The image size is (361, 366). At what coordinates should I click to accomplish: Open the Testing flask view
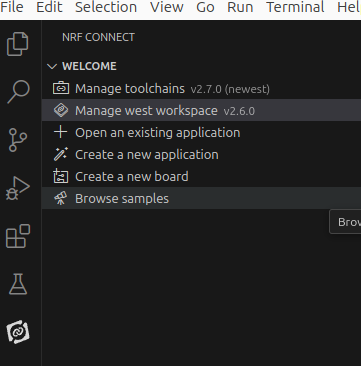[x=18, y=284]
